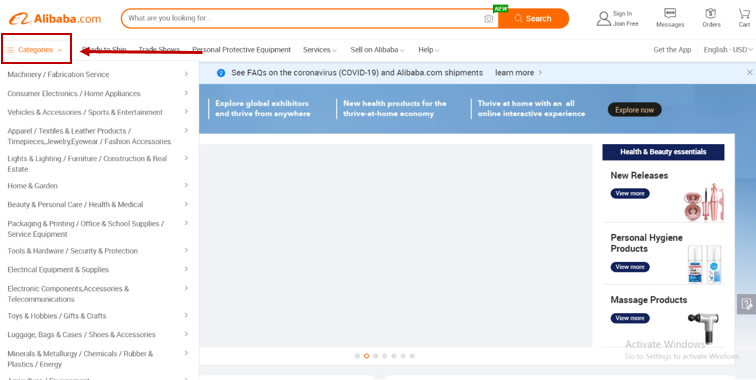Click Explore global exhibitors banner text
The image size is (756, 380).
263,109
